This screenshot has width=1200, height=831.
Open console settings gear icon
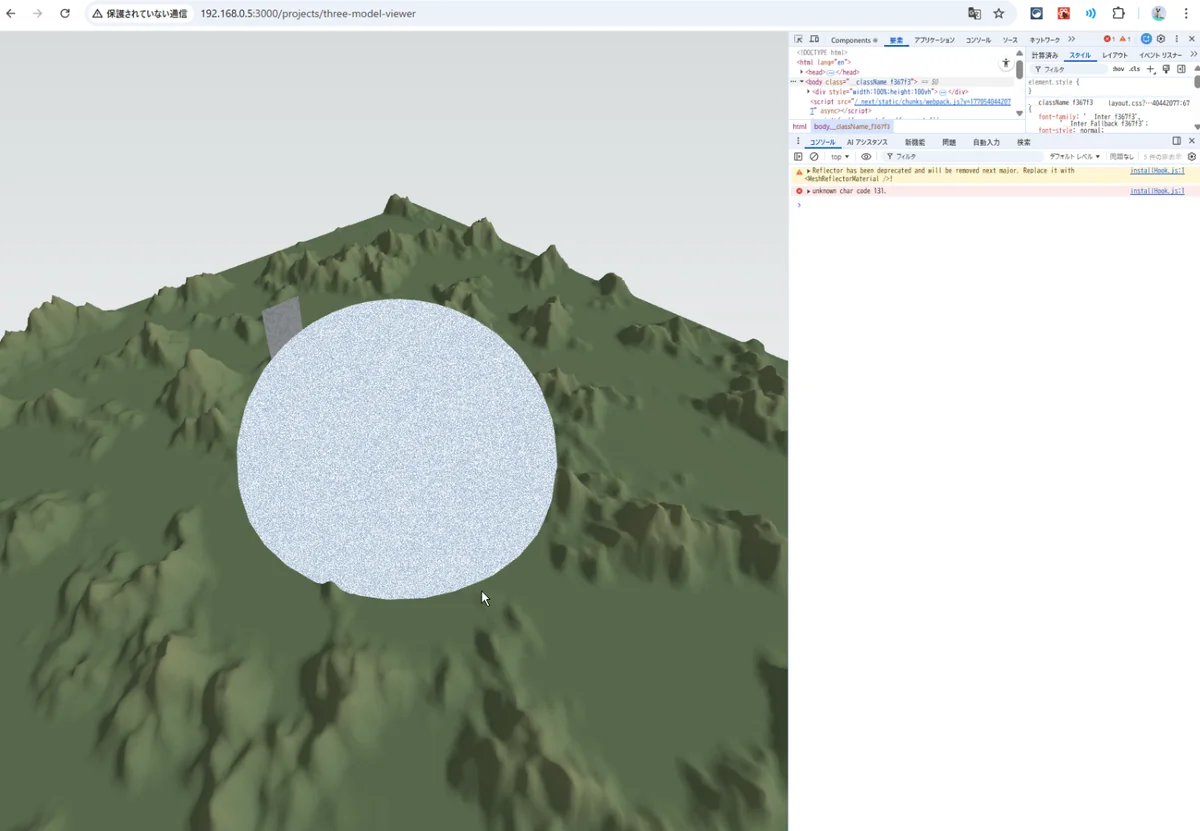[x=1191, y=157]
